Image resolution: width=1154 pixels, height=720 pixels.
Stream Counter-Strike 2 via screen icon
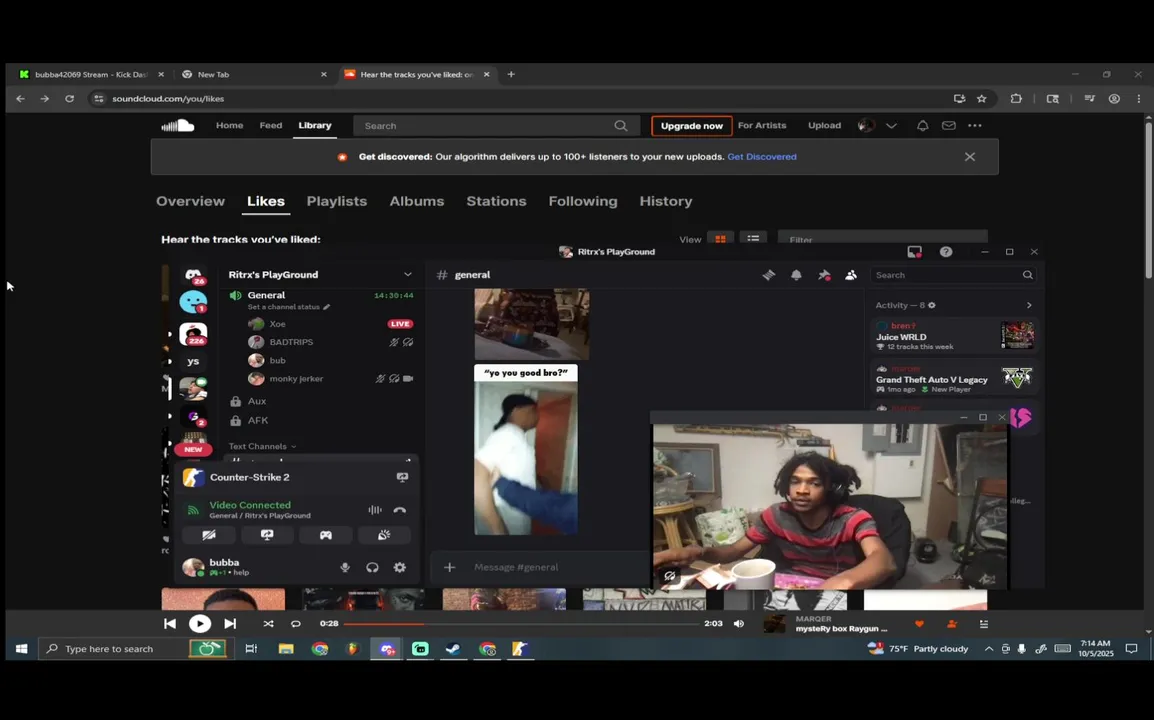(x=402, y=477)
